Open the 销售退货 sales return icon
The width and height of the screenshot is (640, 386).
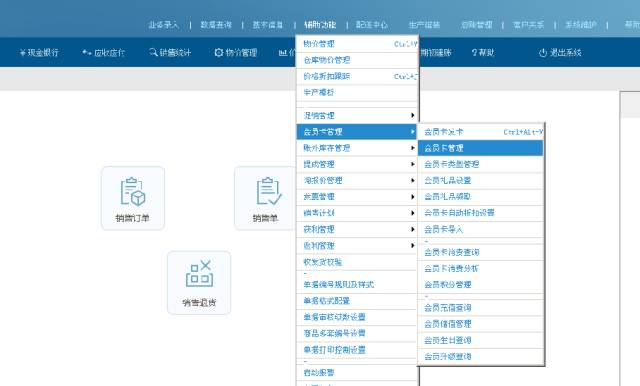(x=199, y=283)
